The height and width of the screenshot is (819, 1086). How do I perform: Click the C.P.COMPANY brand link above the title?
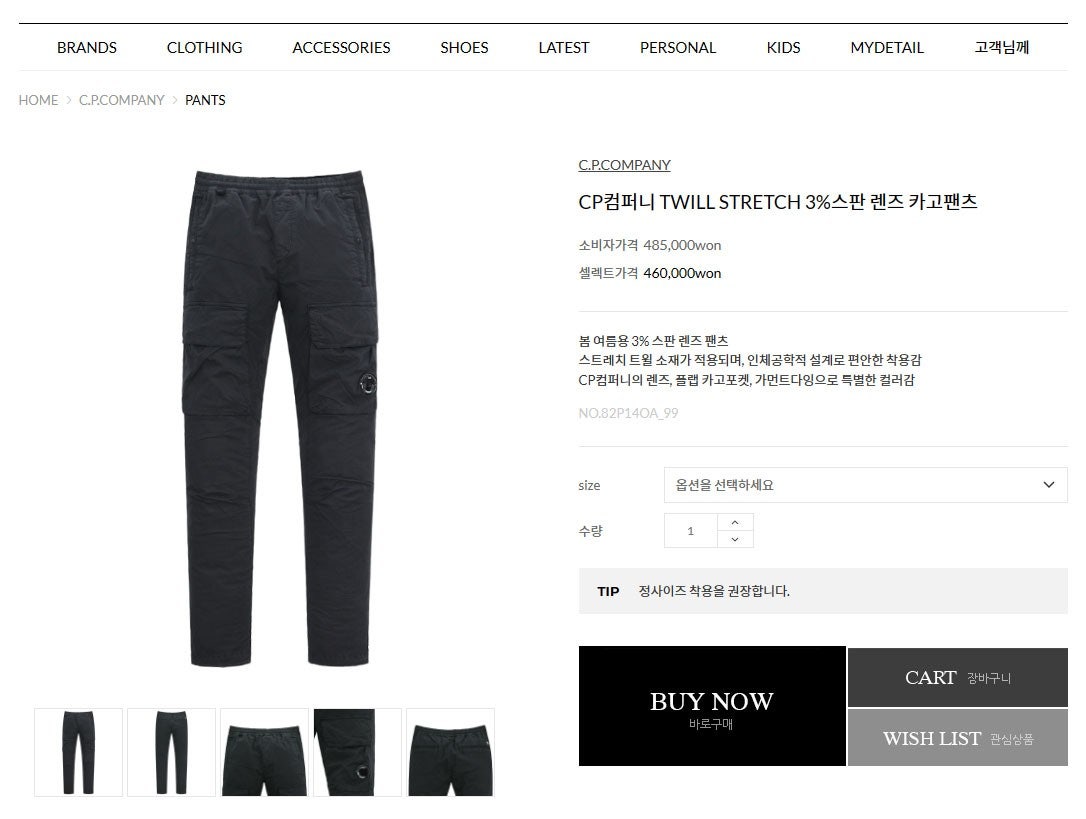pos(625,165)
